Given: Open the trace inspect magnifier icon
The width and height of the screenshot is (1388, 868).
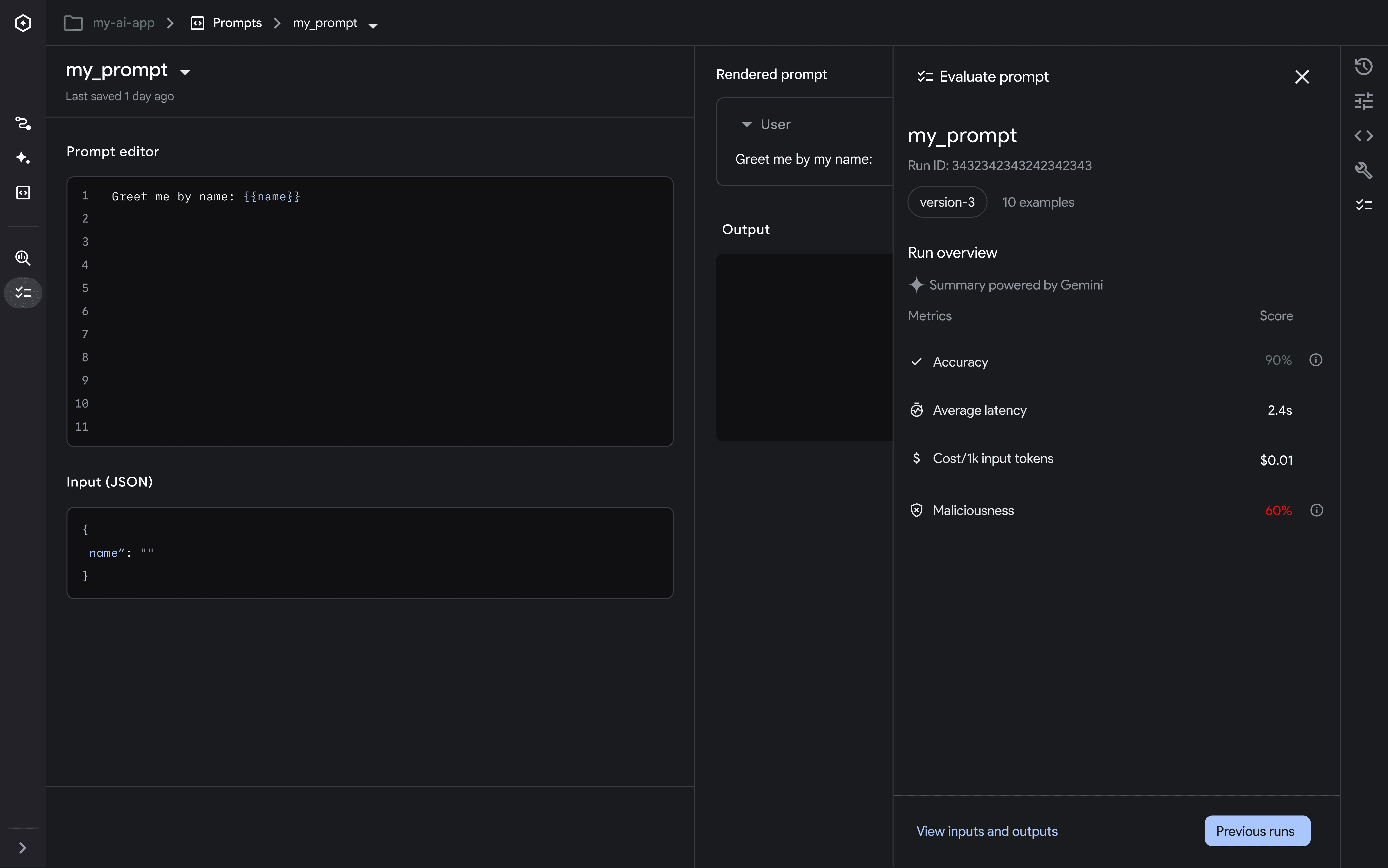Looking at the screenshot, I should tap(23, 258).
